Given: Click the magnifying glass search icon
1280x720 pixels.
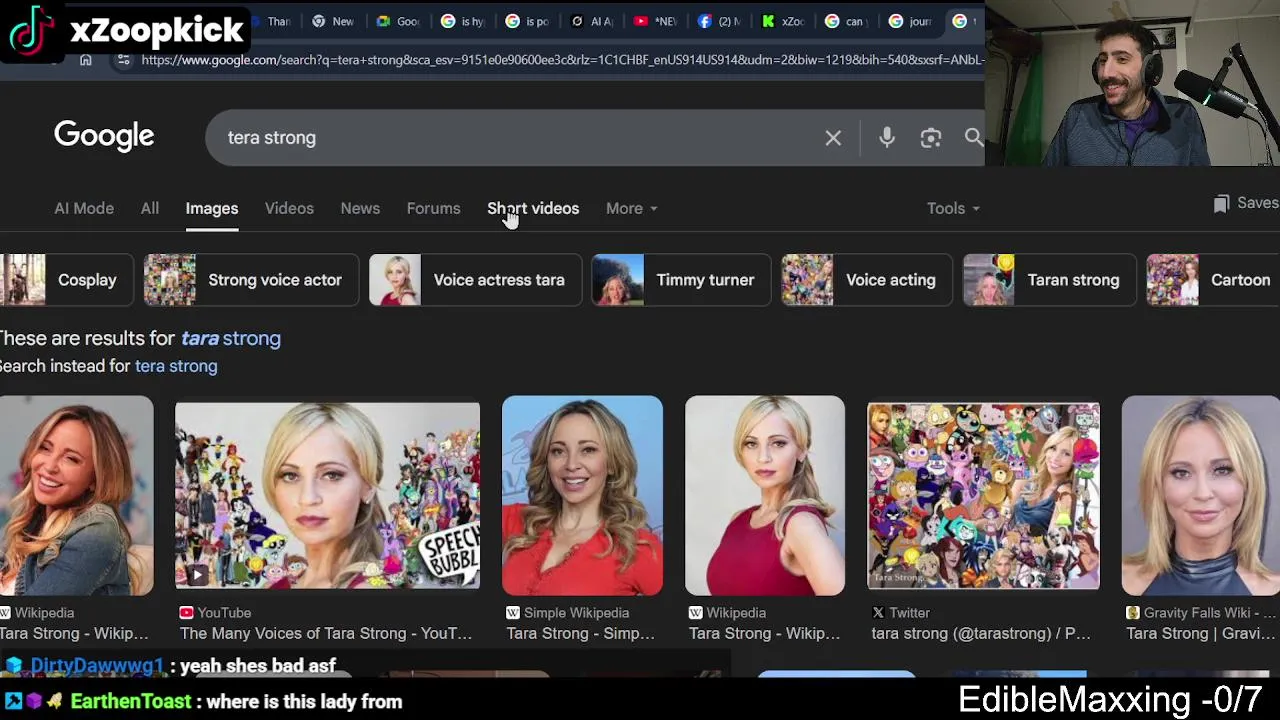Looking at the screenshot, I should (x=974, y=138).
